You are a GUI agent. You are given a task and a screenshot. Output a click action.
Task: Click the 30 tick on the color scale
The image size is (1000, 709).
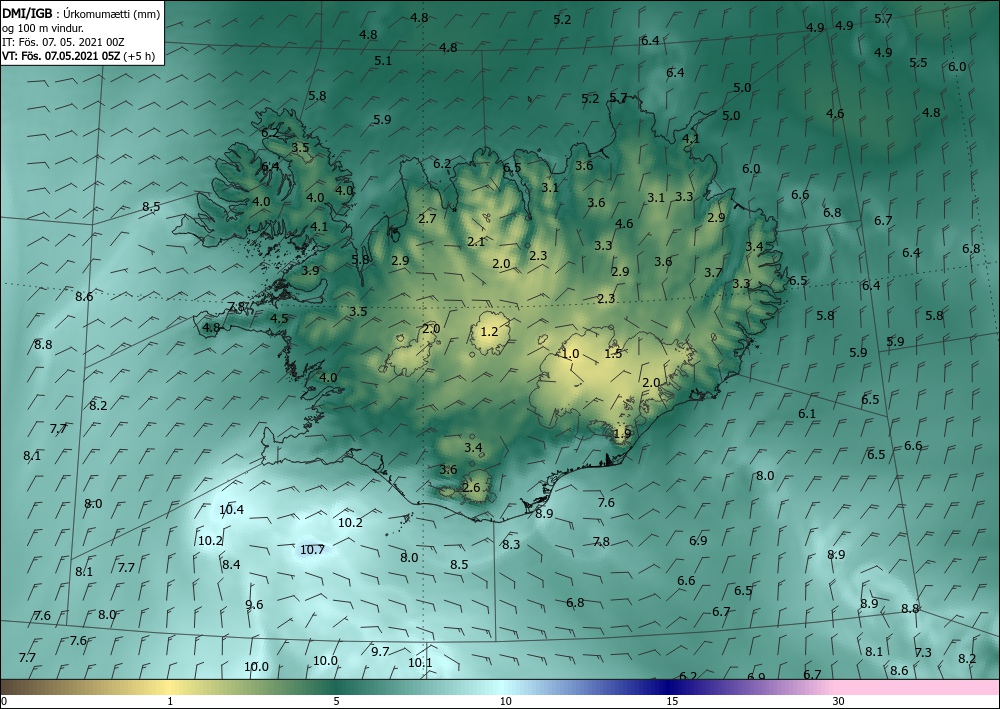(838, 702)
